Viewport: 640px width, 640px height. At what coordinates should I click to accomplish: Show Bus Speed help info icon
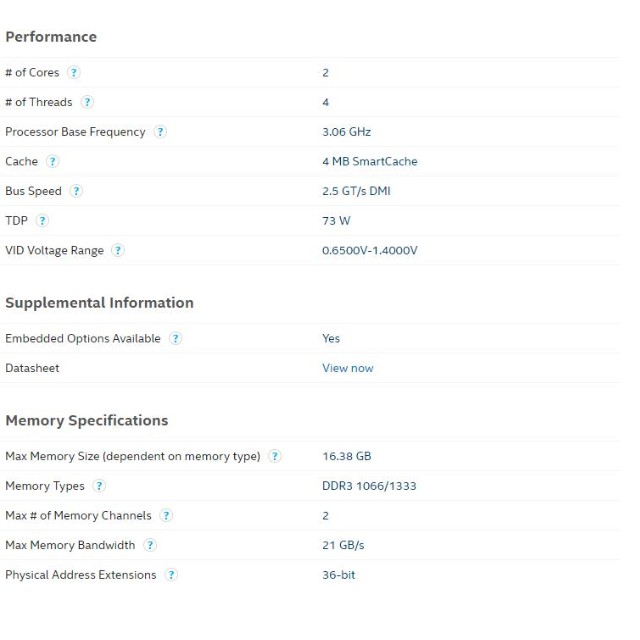tap(76, 191)
